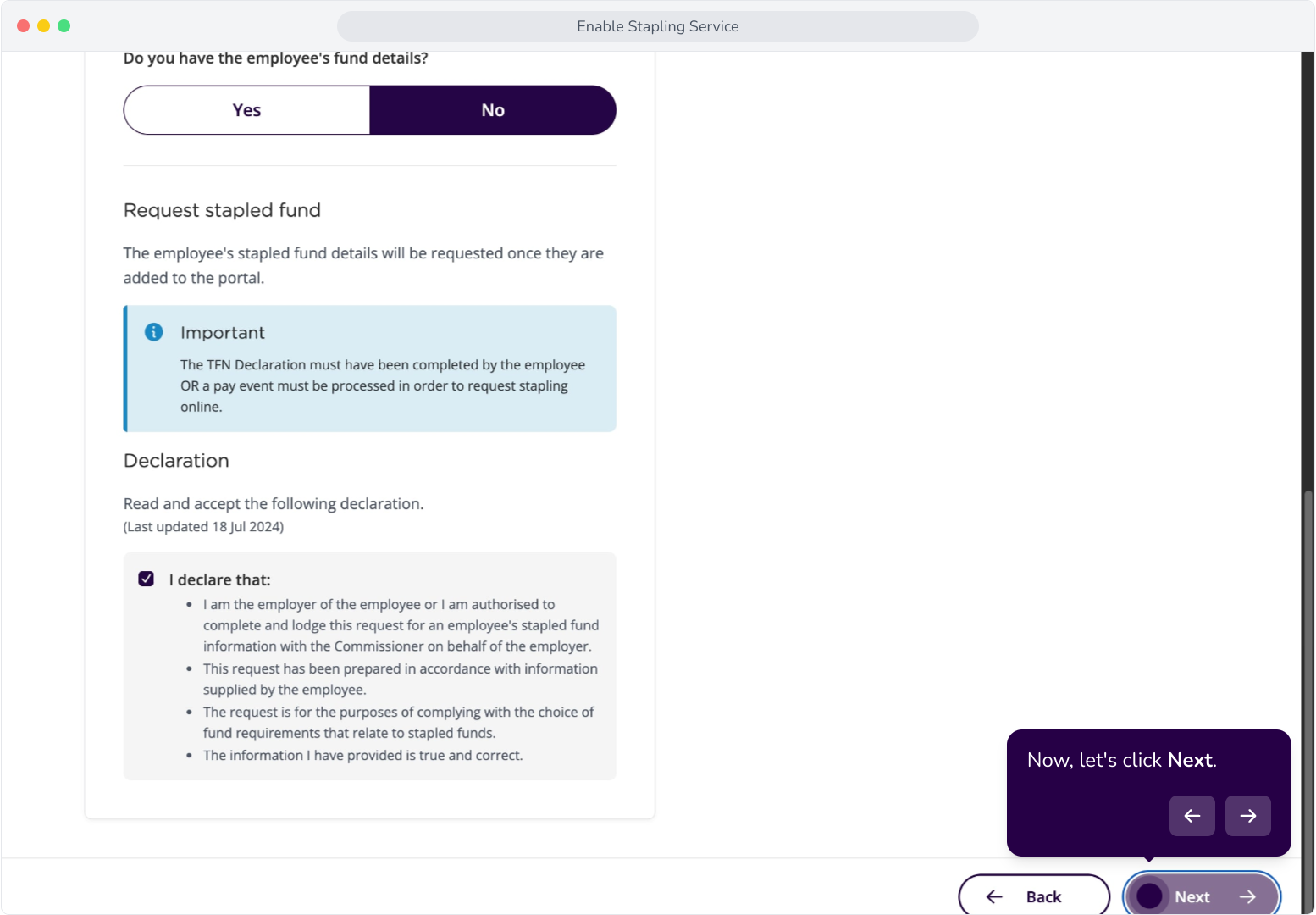Click the red close window button
This screenshot has width=1316, height=915.
23,26
